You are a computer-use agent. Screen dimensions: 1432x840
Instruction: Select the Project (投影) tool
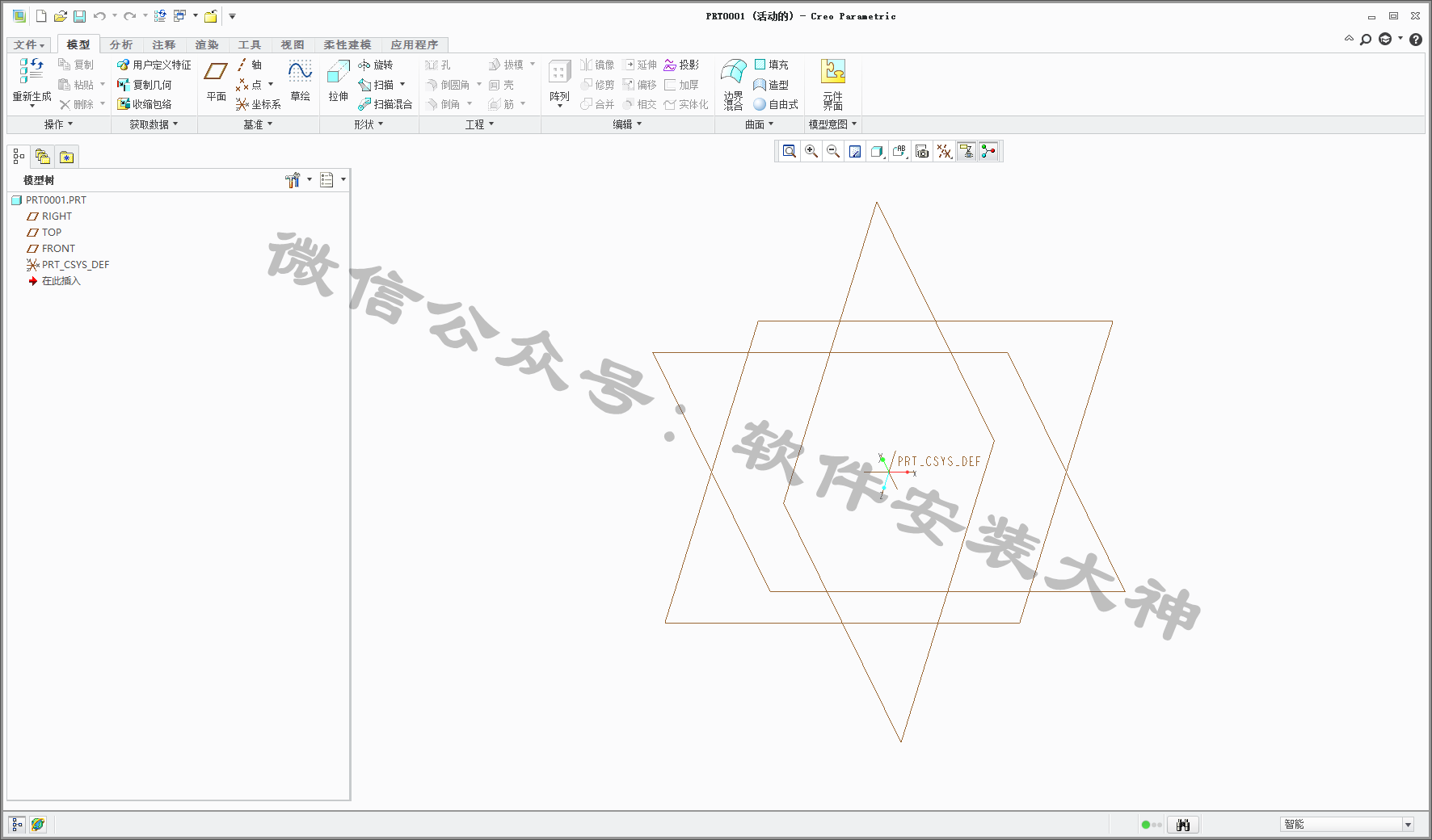coord(681,65)
